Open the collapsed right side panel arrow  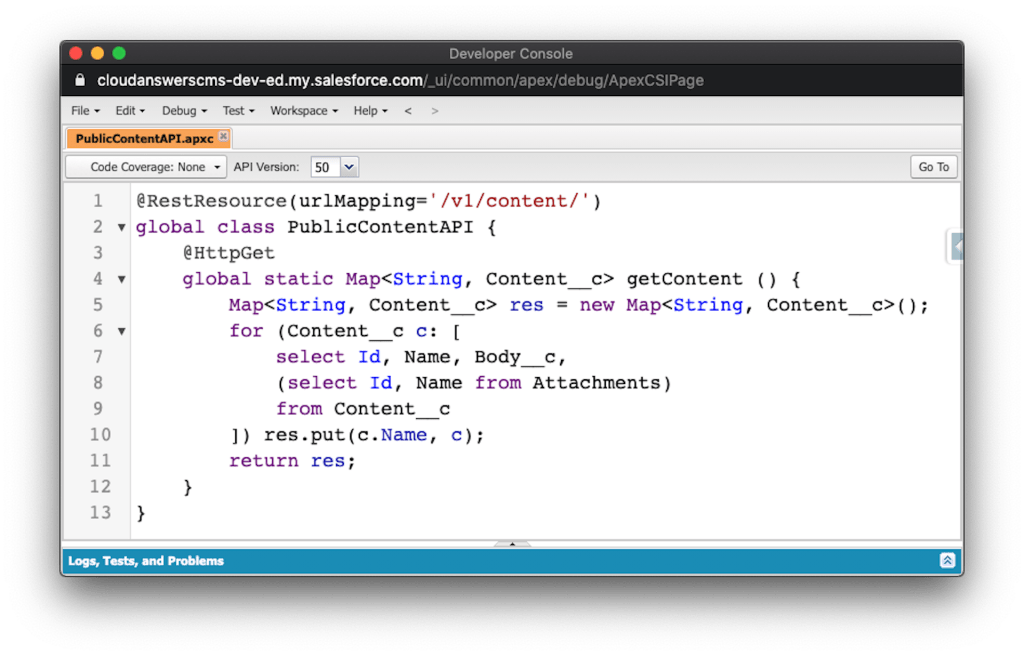(956, 245)
